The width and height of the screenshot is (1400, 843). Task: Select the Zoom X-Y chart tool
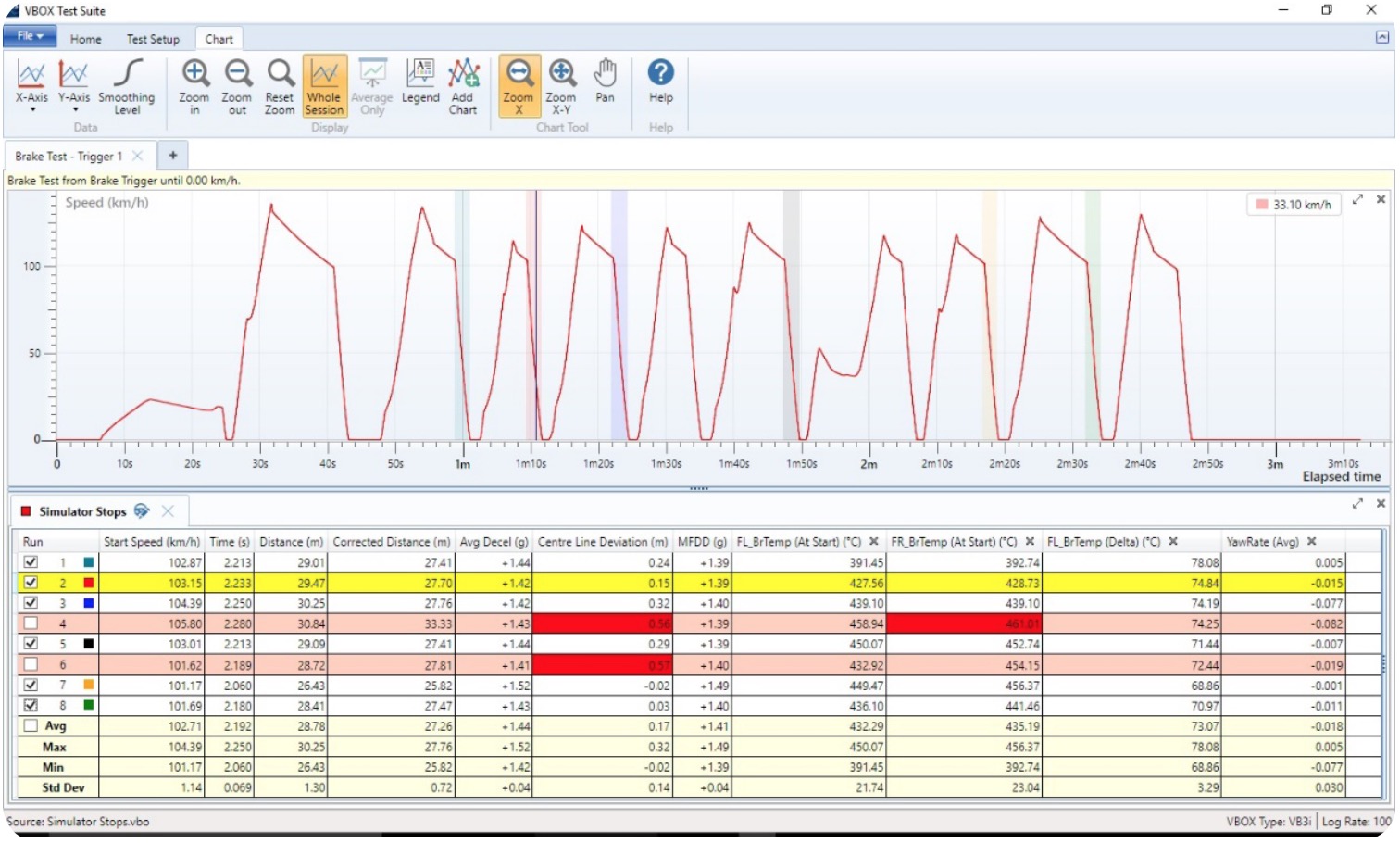coord(561,85)
